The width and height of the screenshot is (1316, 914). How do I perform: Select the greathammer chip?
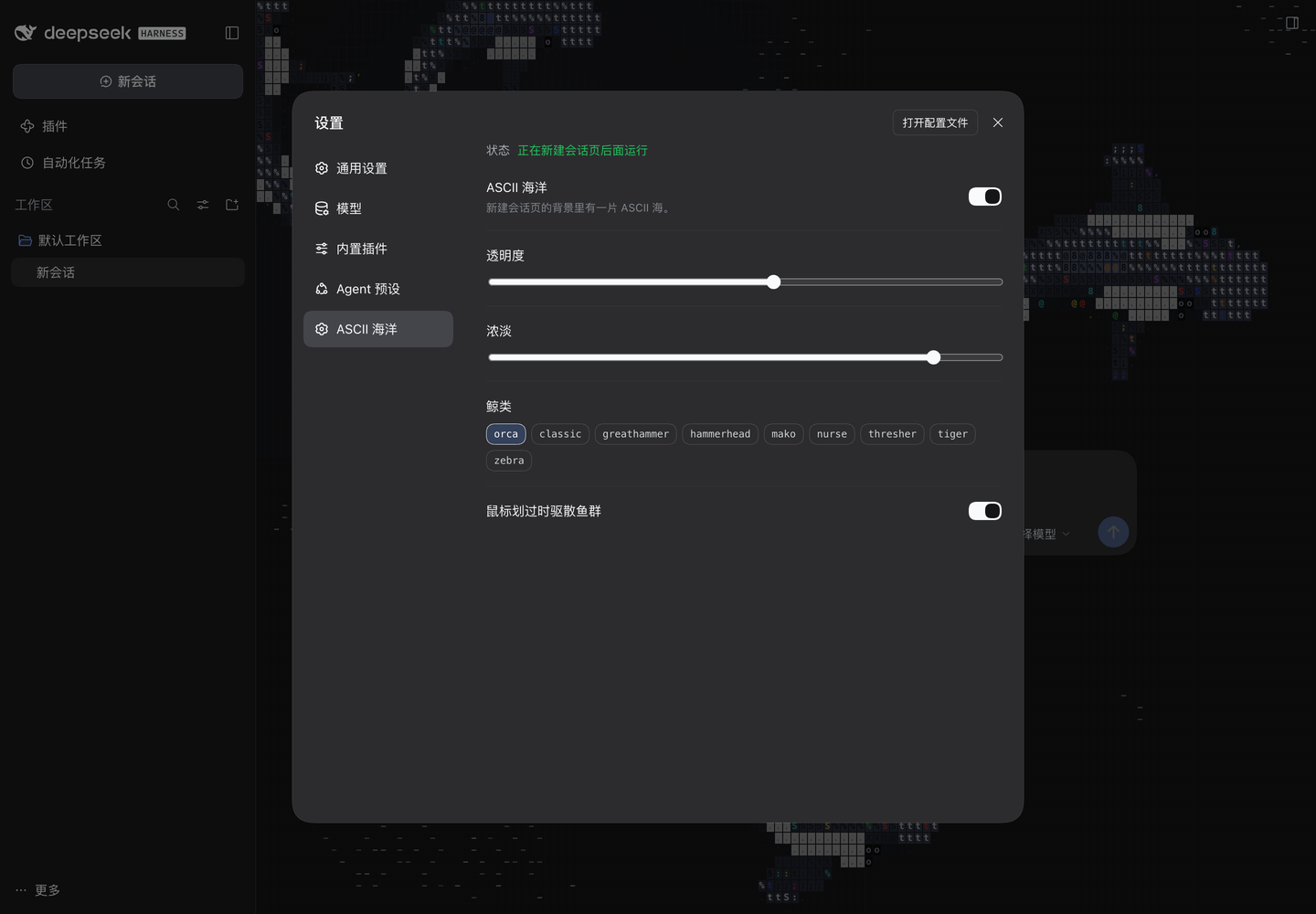[636, 434]
